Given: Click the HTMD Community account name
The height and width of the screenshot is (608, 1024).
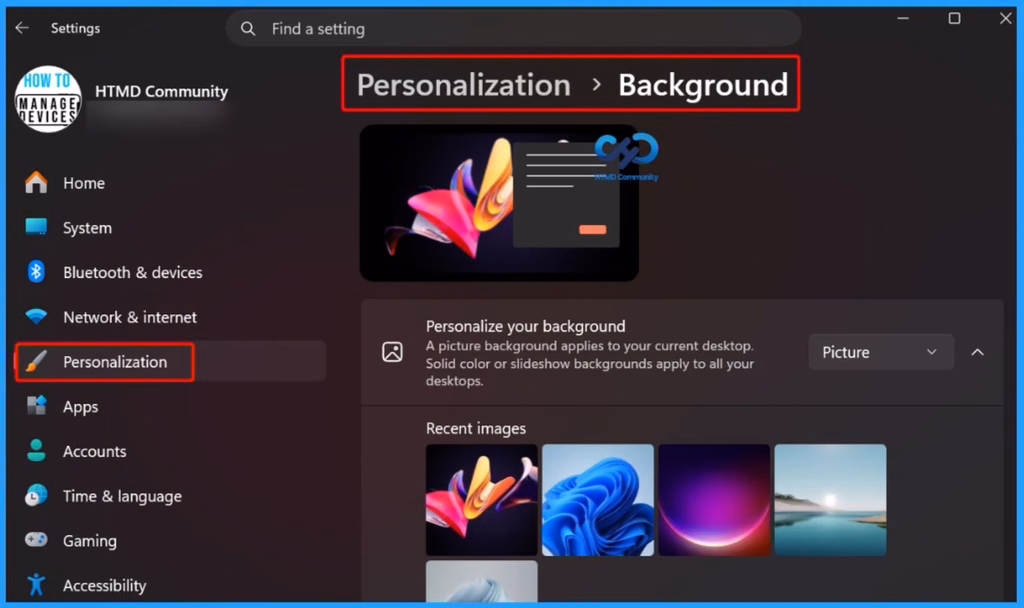Looking at the screenshot, I should tap(161, 91).
